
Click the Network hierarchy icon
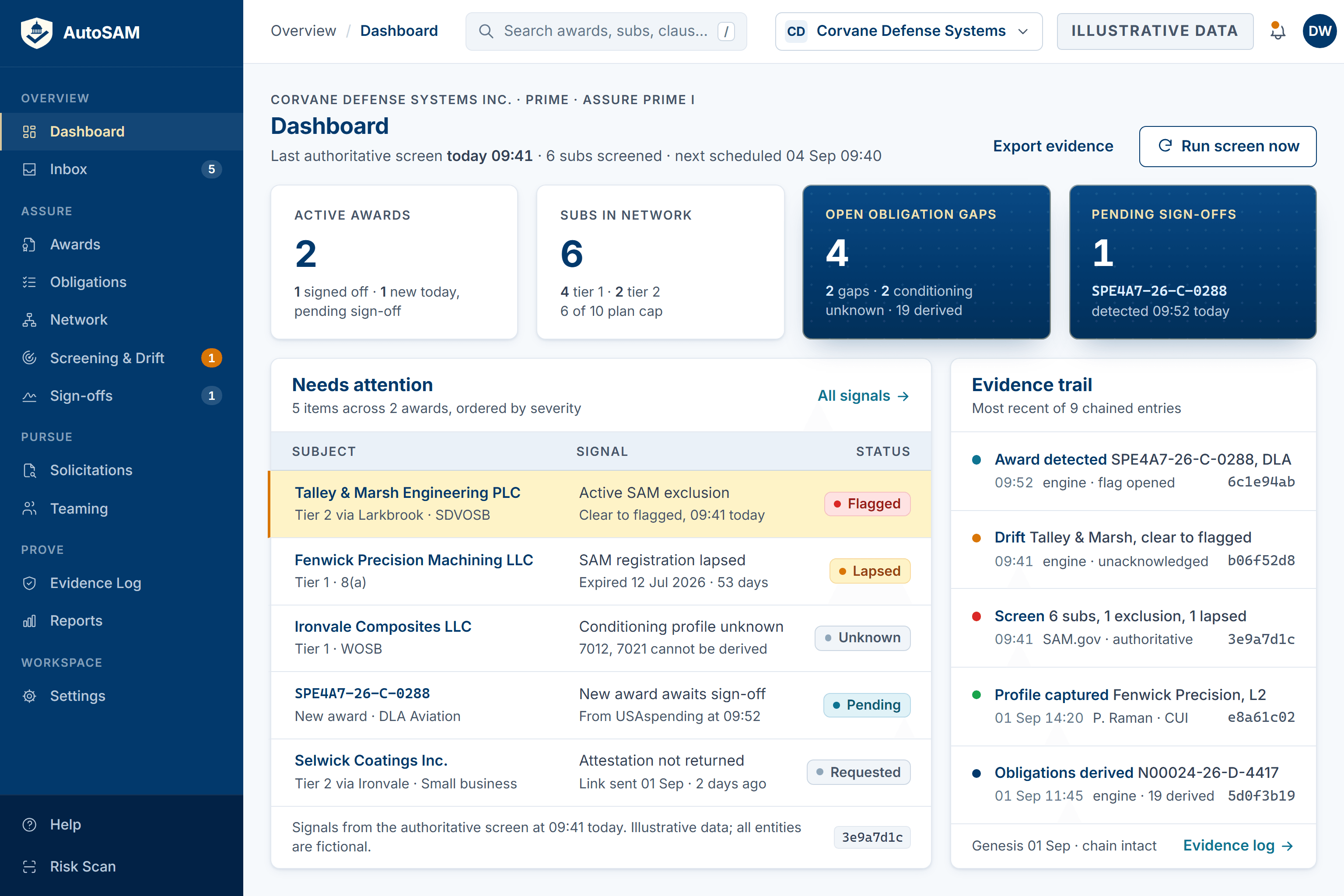point(29,320)
